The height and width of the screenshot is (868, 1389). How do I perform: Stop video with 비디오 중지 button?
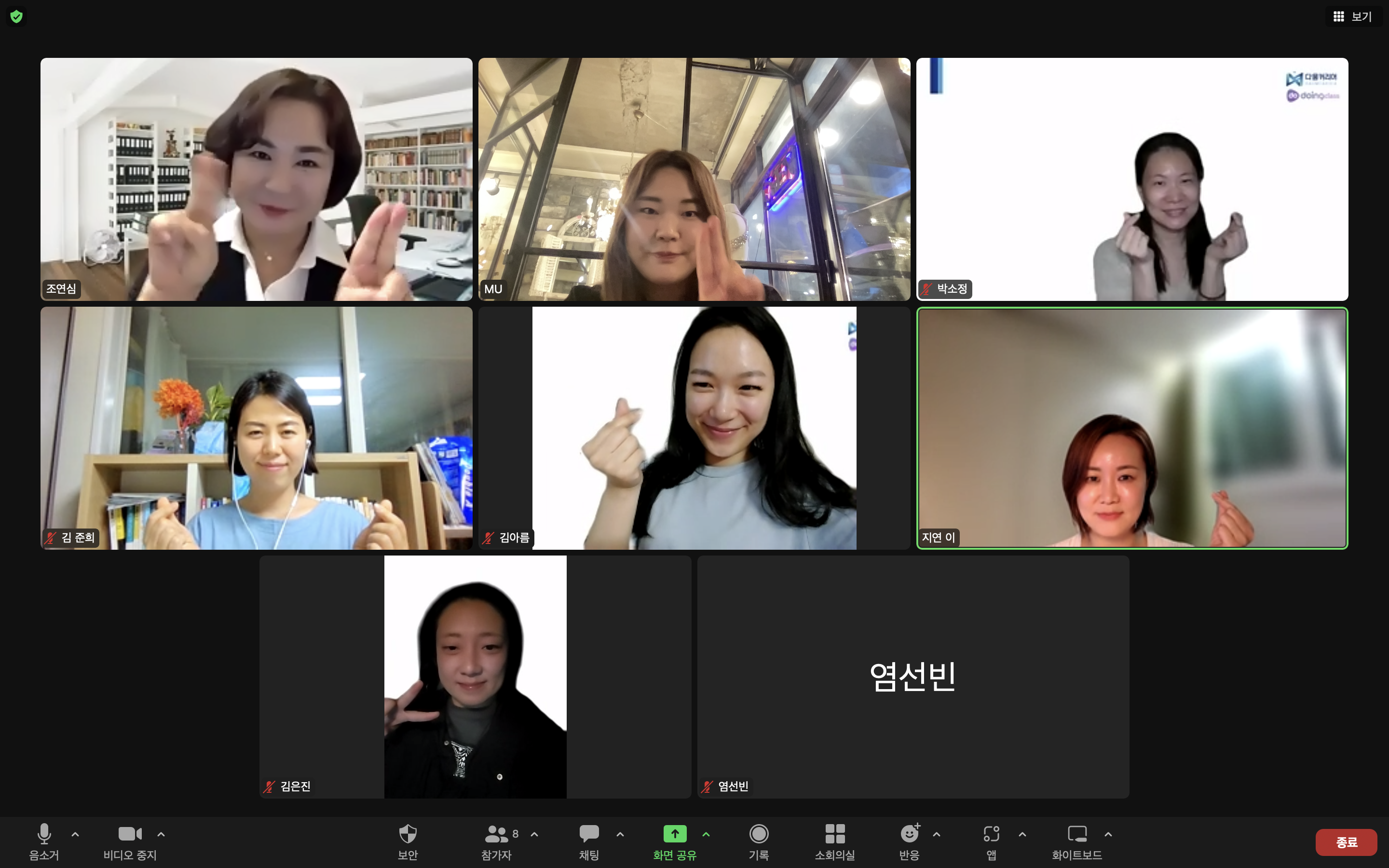(130, 834)
